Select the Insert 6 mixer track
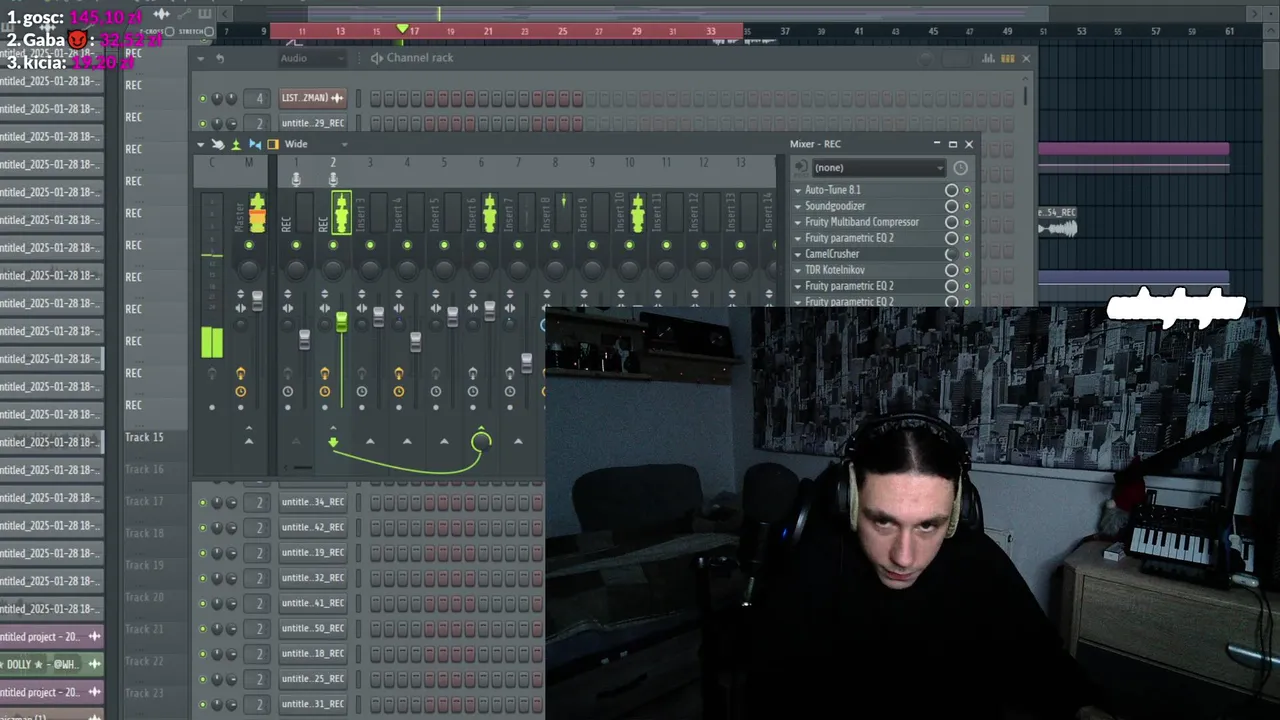Screen dimensions: 1280x720 pyautogui.click(x=480, y=214)
